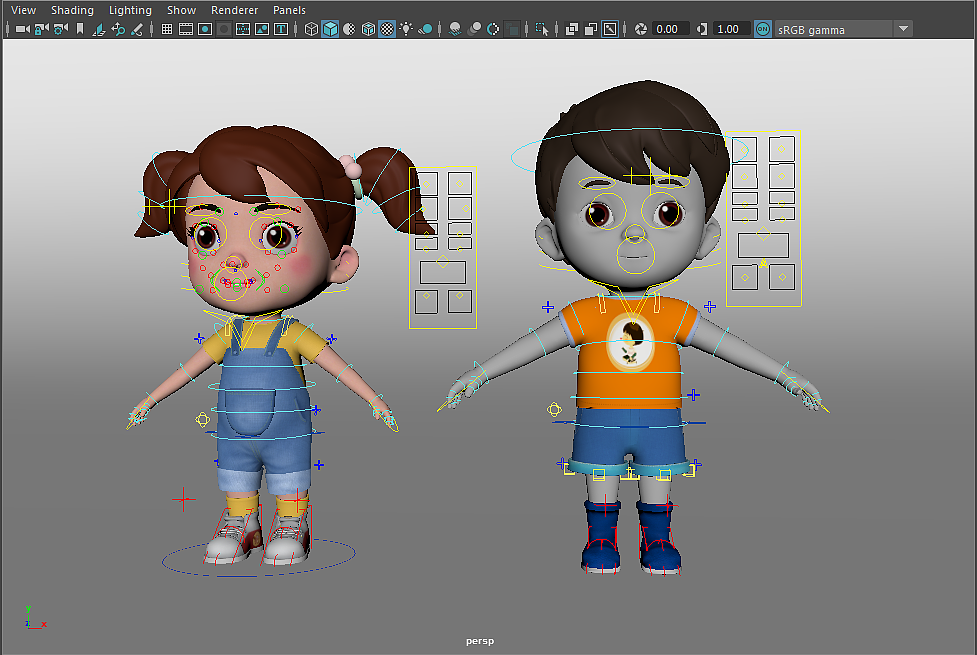This screenshot has width=977, height=655.
Task: Click the Gamma contrast icon
Action: [x=702, y=29]
